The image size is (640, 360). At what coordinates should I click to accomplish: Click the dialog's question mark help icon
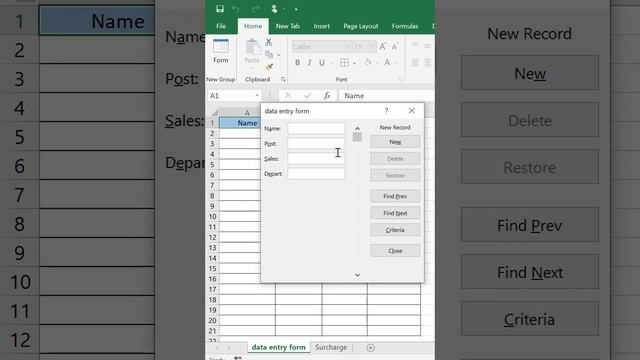pyautogui.click(x=386, y=111)
